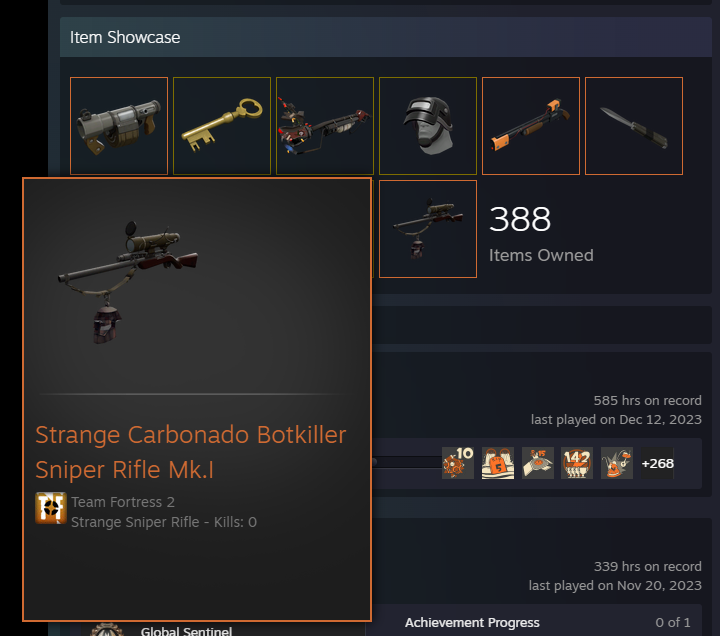Click the gear badge numbered 10
720x636 pixels.
pos(458,463)
